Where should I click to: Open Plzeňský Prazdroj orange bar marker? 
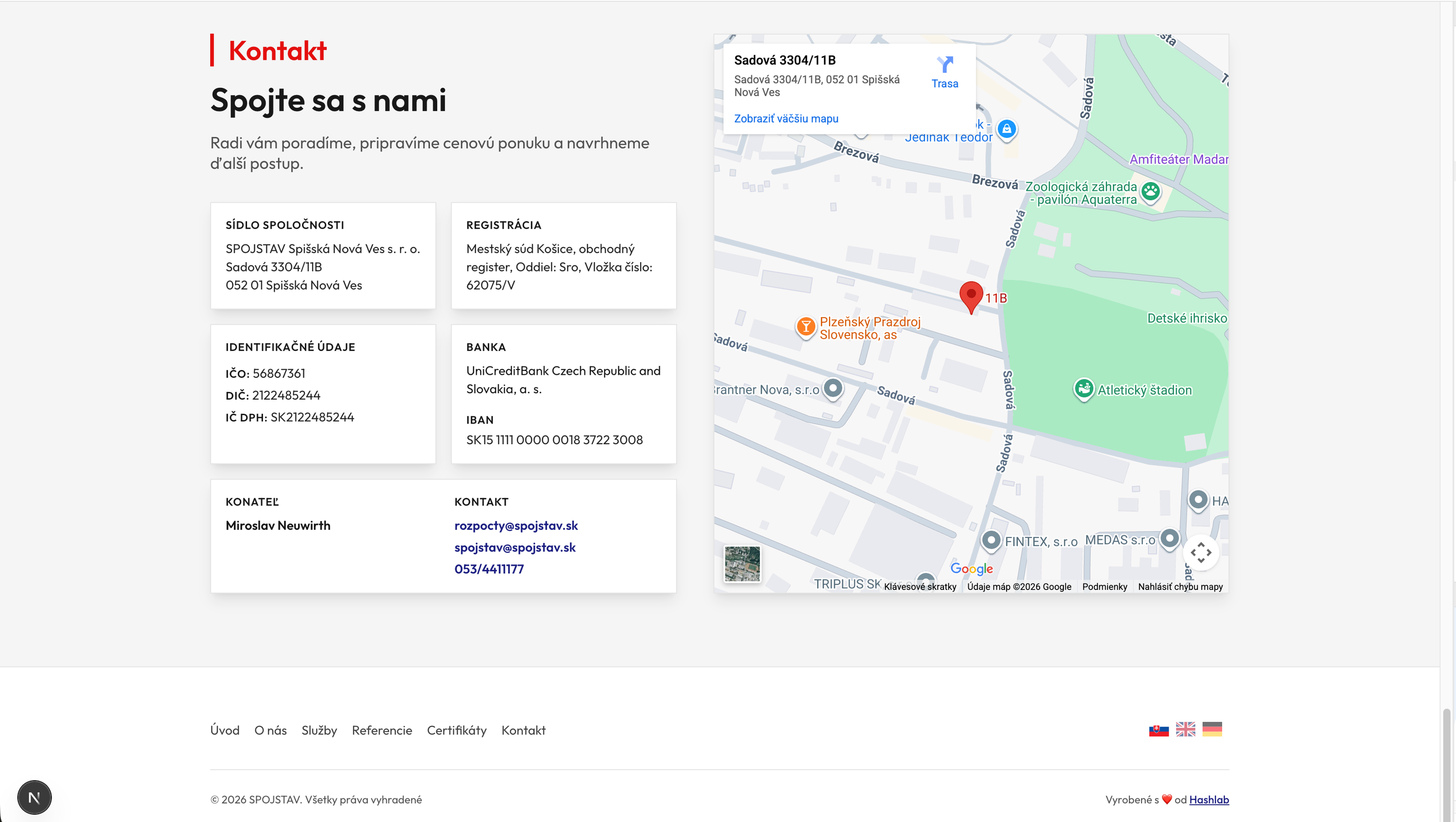pos(806,327)
